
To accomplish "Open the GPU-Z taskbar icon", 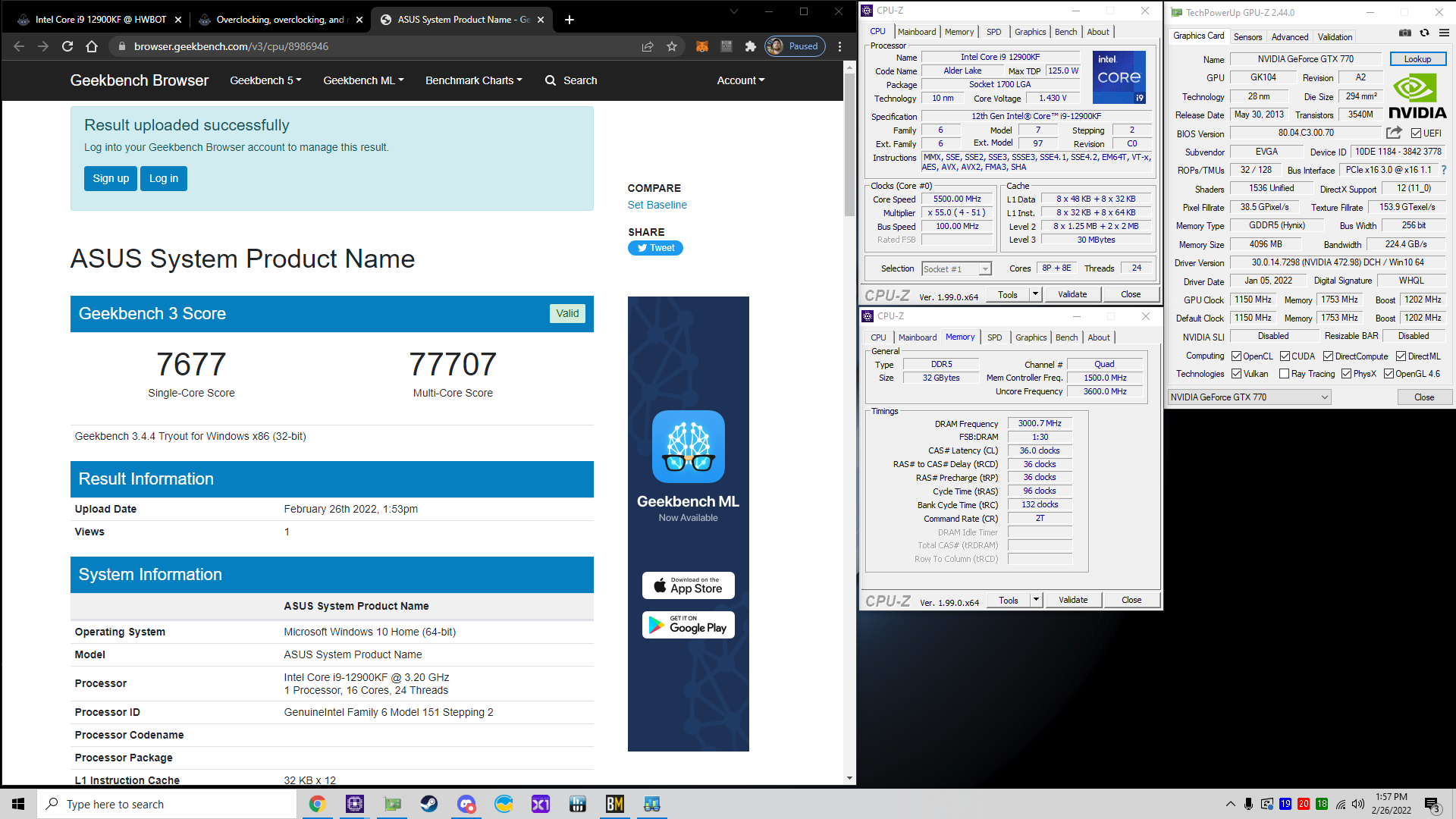I will click(x=391, y=804).
